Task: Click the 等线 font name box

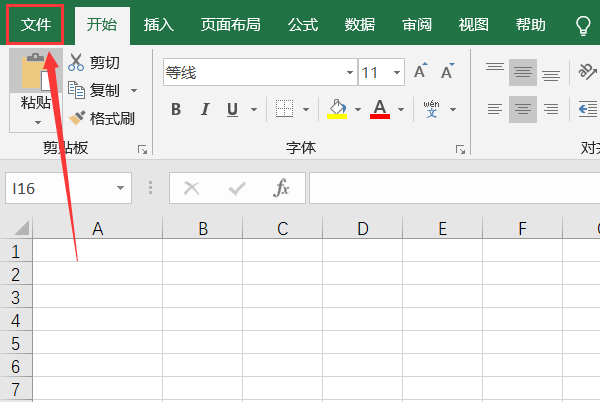Action: (254, 72)
